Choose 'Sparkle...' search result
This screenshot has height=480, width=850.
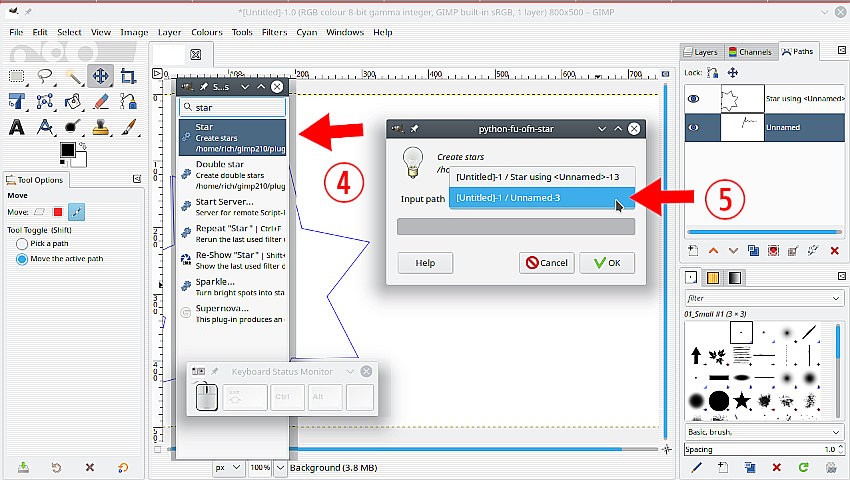click(x=233, y=287)
